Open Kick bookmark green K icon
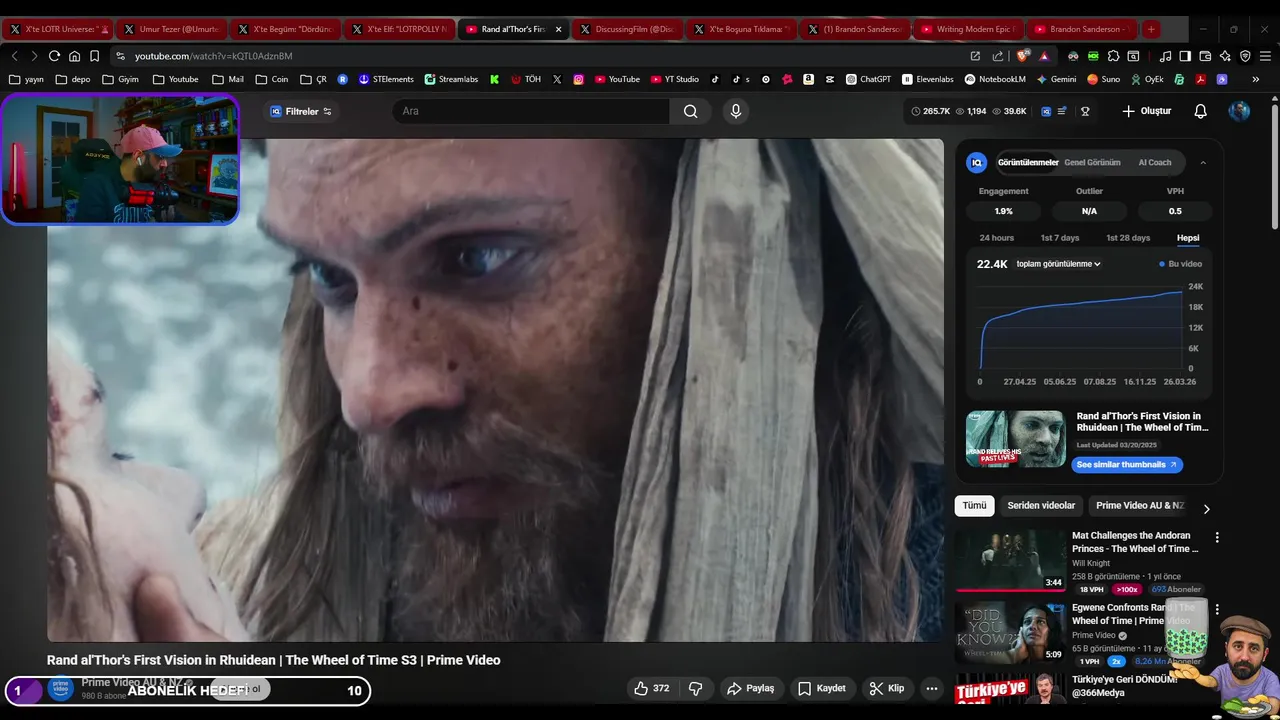 pos(494,79)
